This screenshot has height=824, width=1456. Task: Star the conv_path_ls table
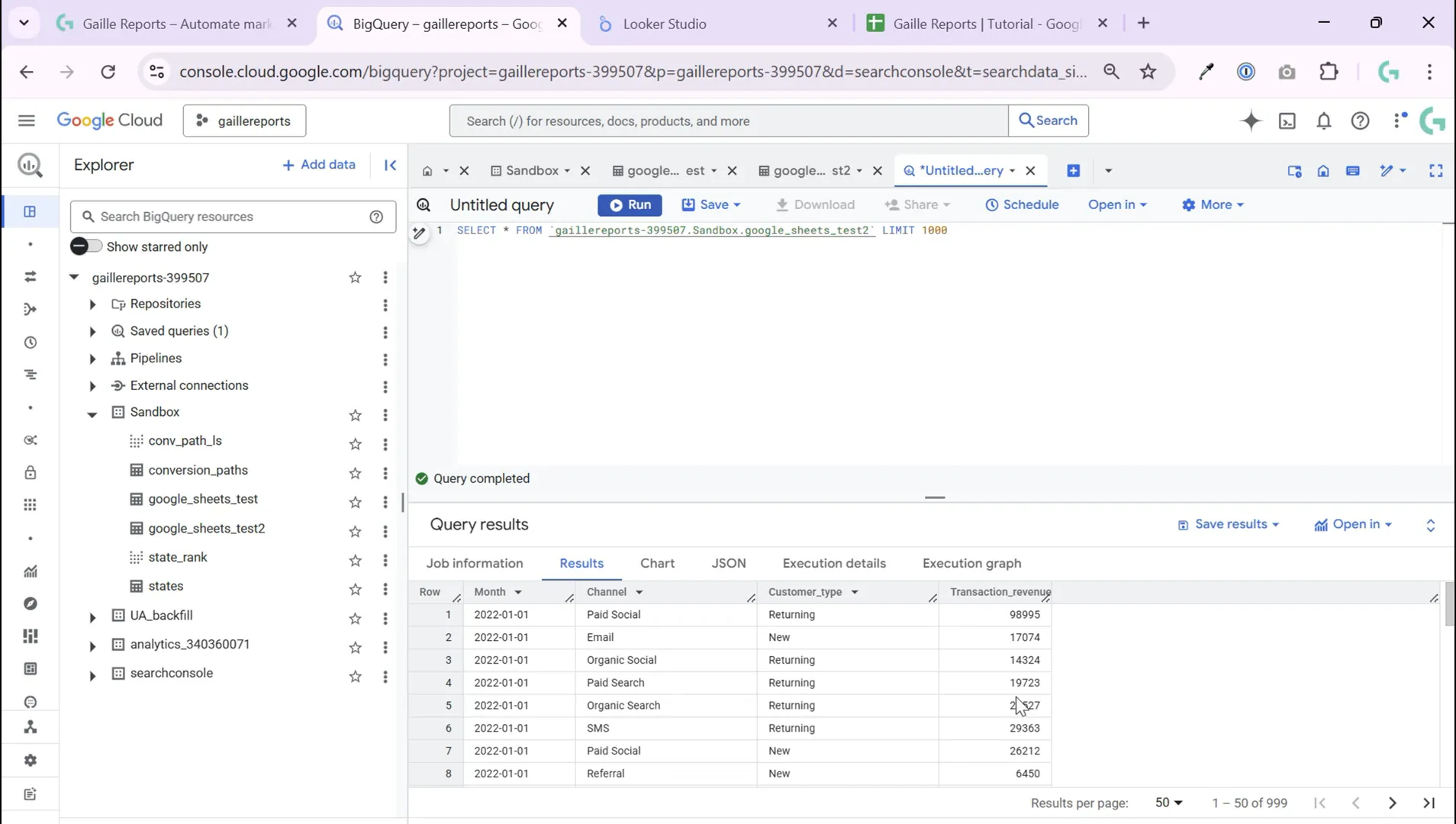click(x=355, y=444)
